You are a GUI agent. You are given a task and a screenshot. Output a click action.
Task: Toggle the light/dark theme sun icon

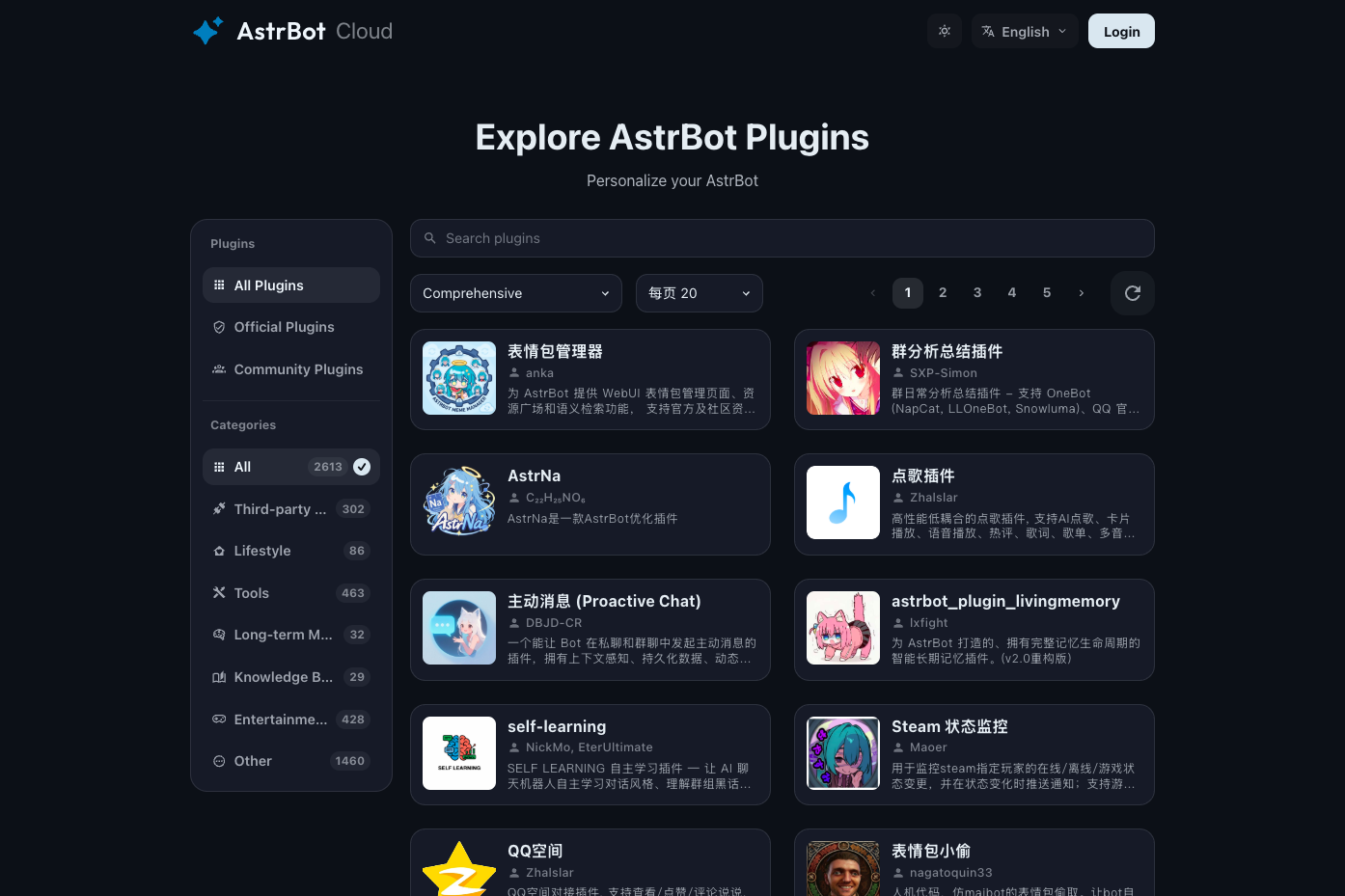tap(945, 31)
